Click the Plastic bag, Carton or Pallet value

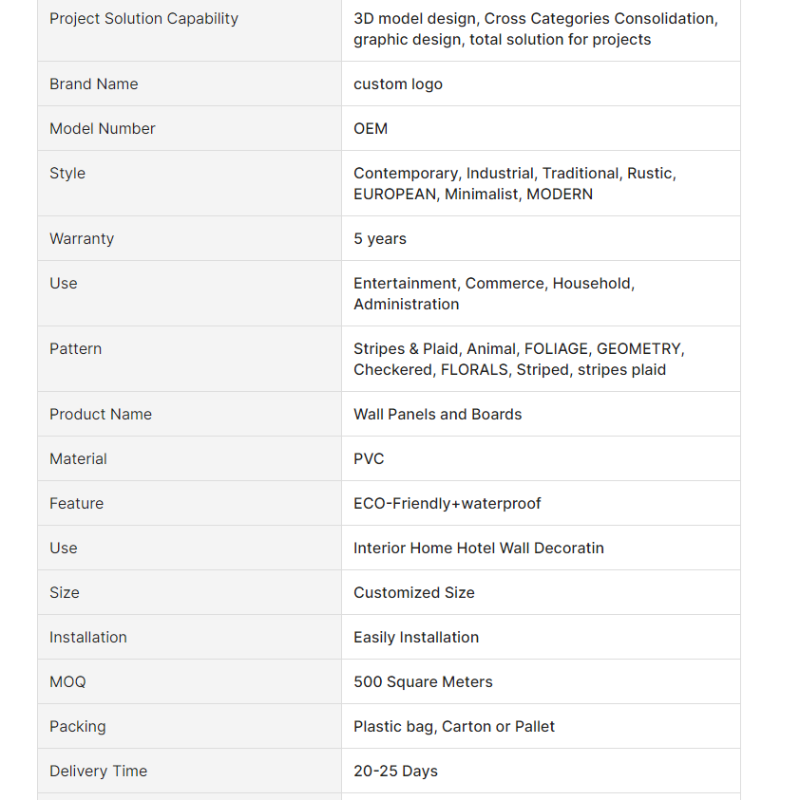coord(454,727)
